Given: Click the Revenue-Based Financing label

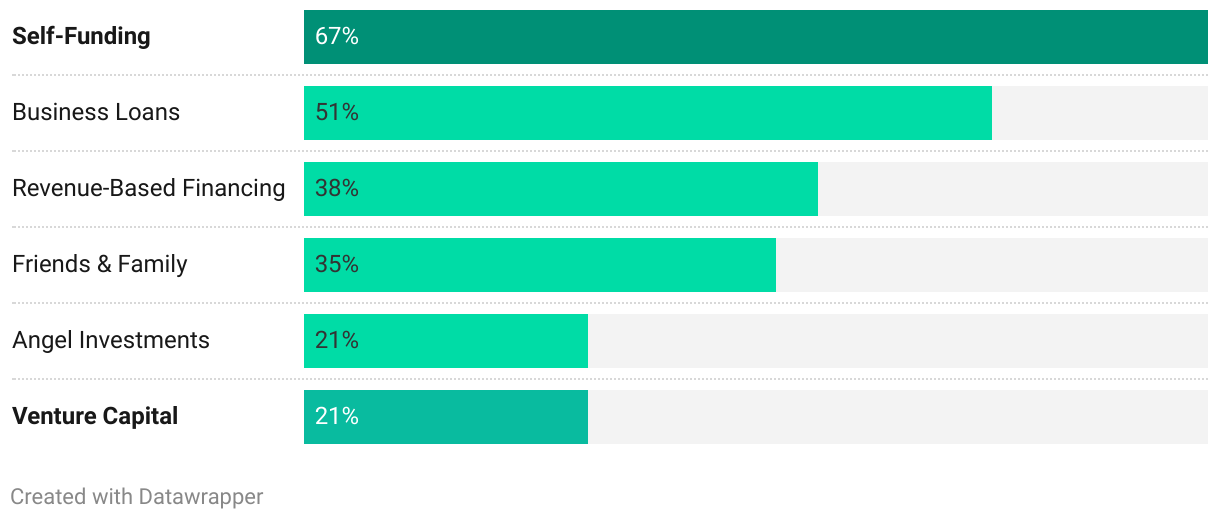Looking at the screenshot, I should pos(149,188).
